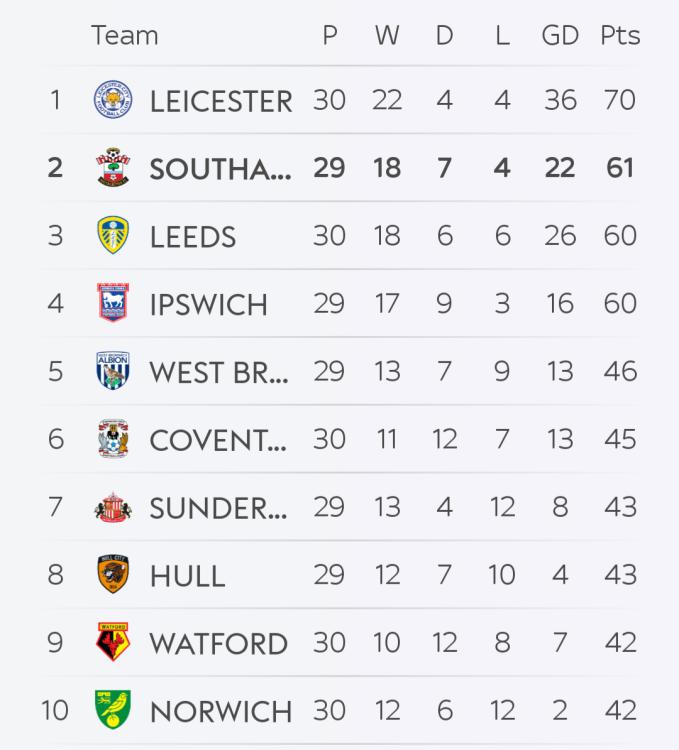Click the Hull club crest icon
Image resolution: width=679 pixels, height=750 pixels.
click(113, 575)
